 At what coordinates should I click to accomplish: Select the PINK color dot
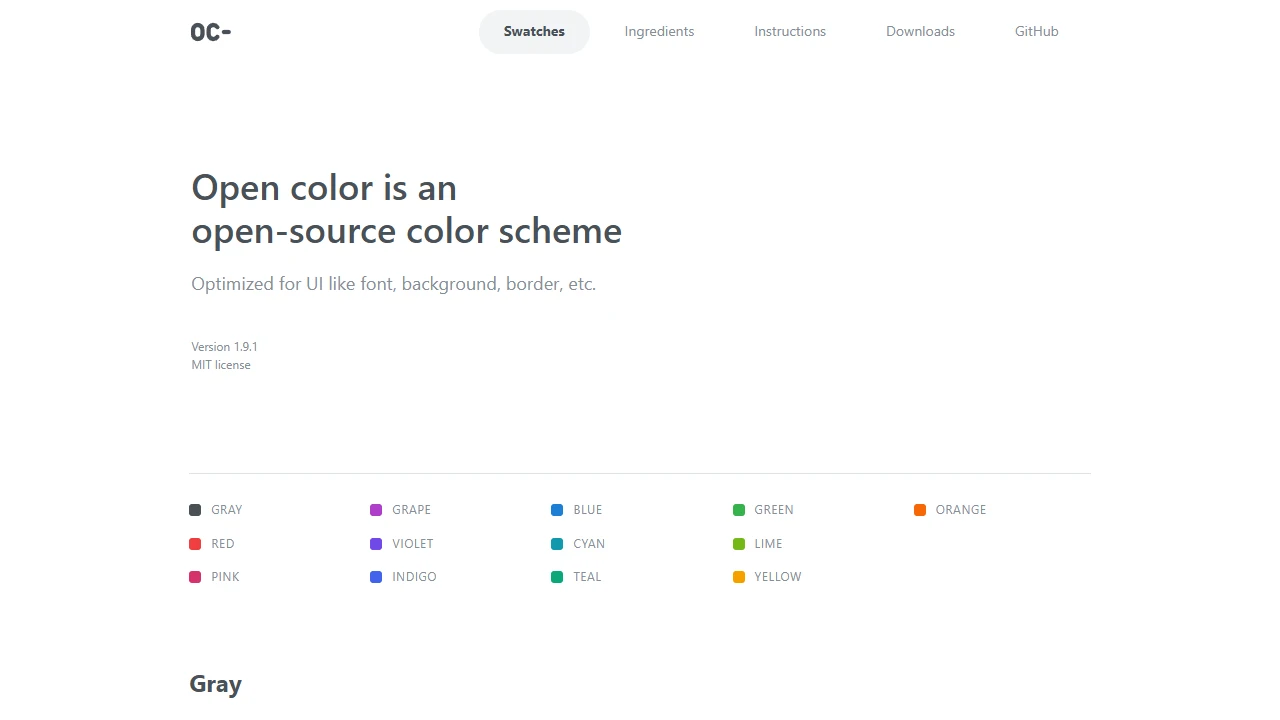pos(195,577)
